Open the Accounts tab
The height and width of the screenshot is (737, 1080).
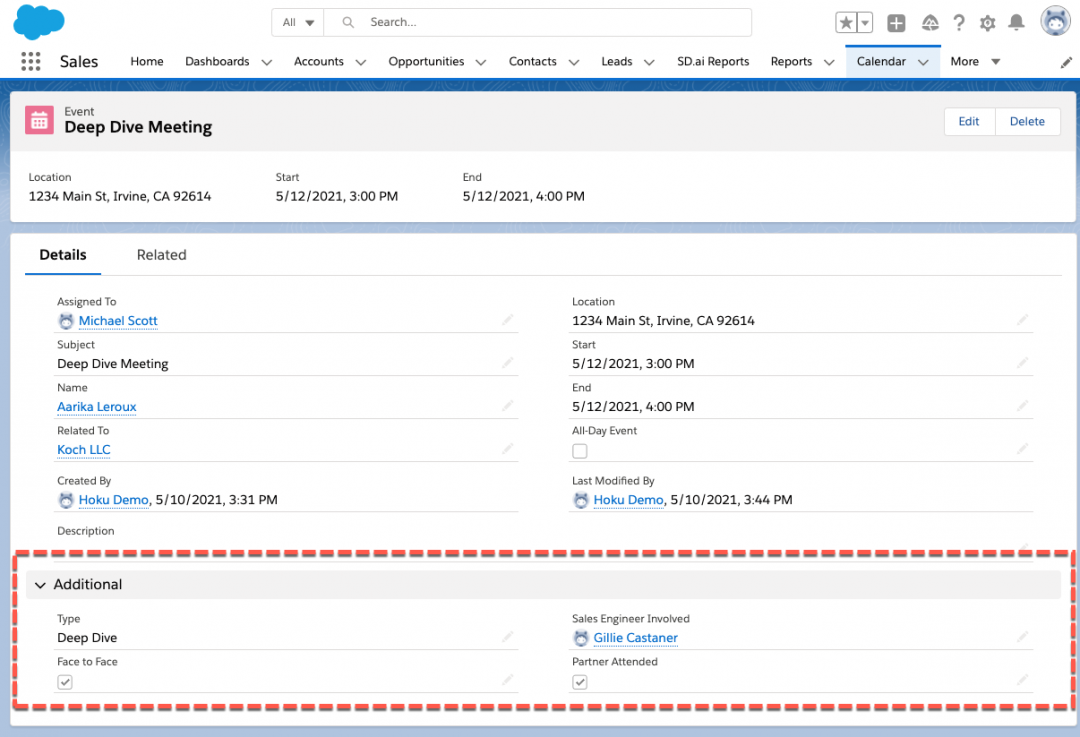318,61
